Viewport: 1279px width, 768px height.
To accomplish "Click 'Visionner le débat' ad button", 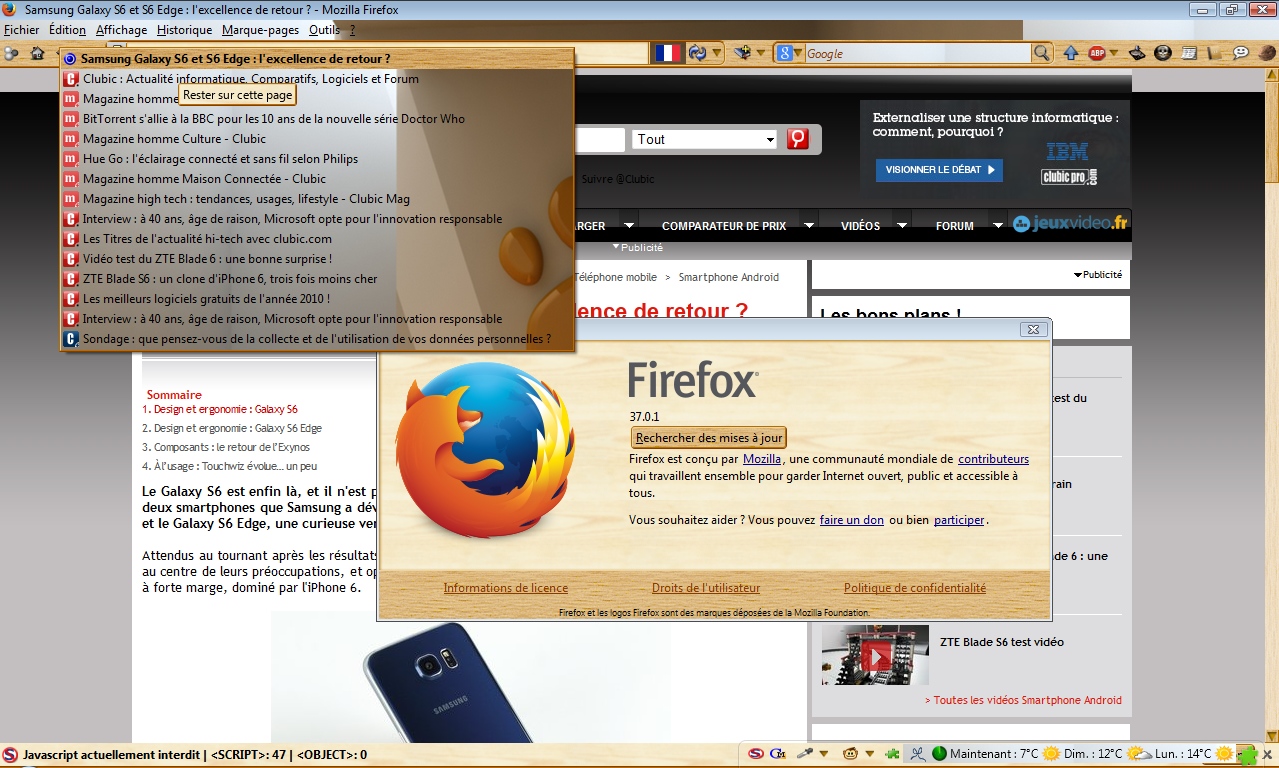I will (x=939, y=170).
